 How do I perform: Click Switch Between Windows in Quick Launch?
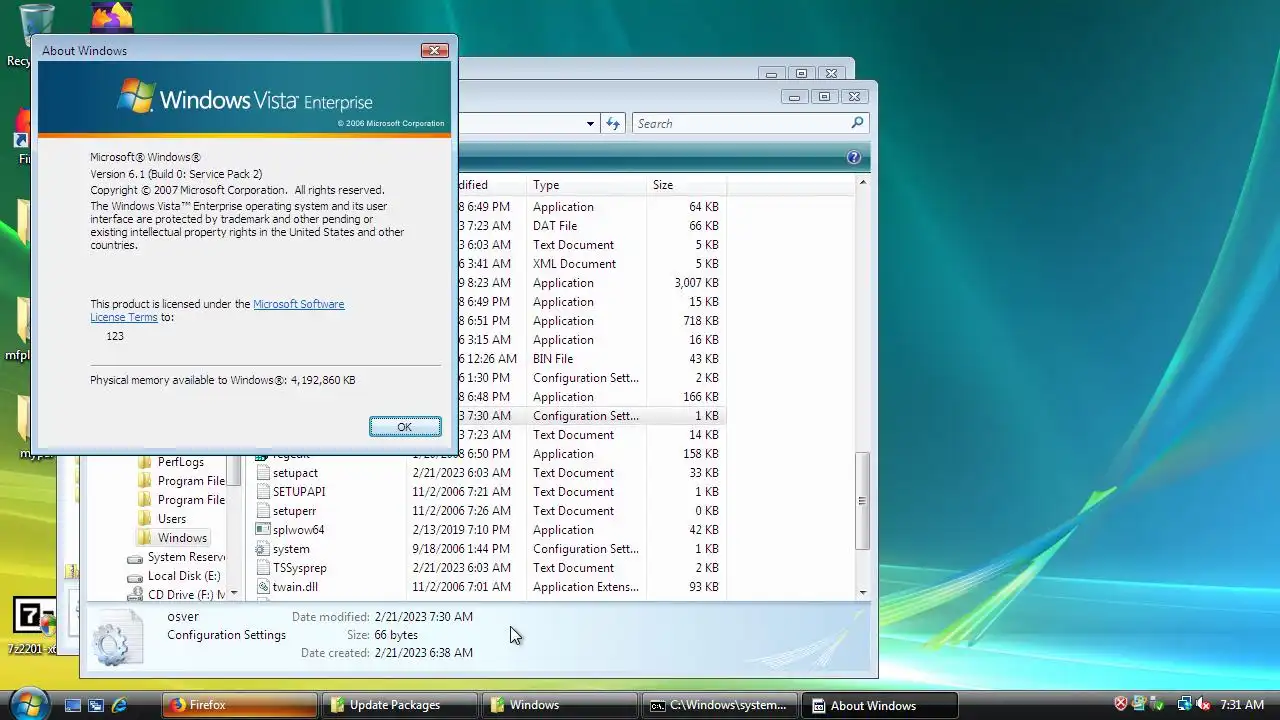tap(96, 705)
